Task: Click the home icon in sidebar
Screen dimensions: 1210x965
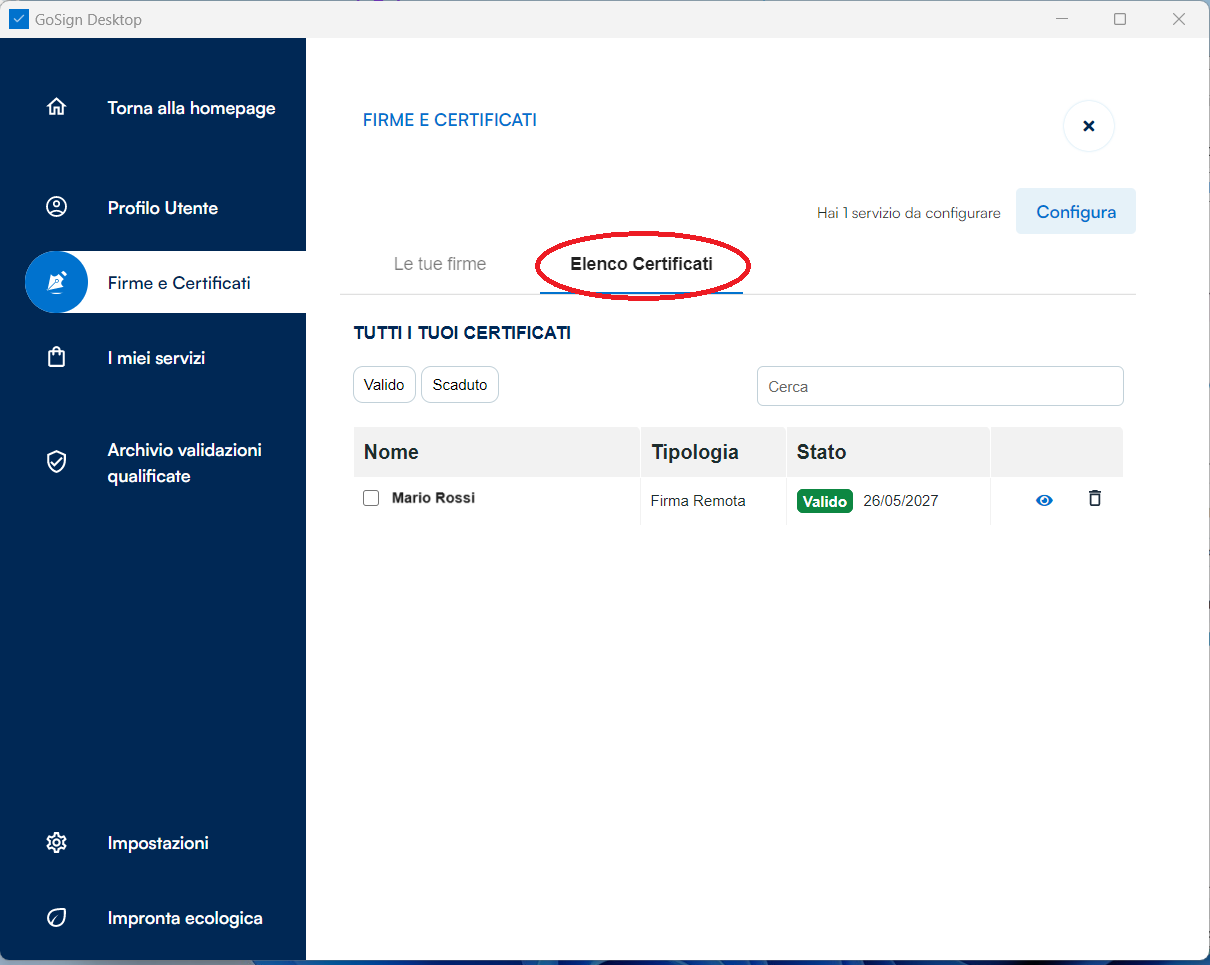Action: (x=57, y=107)
